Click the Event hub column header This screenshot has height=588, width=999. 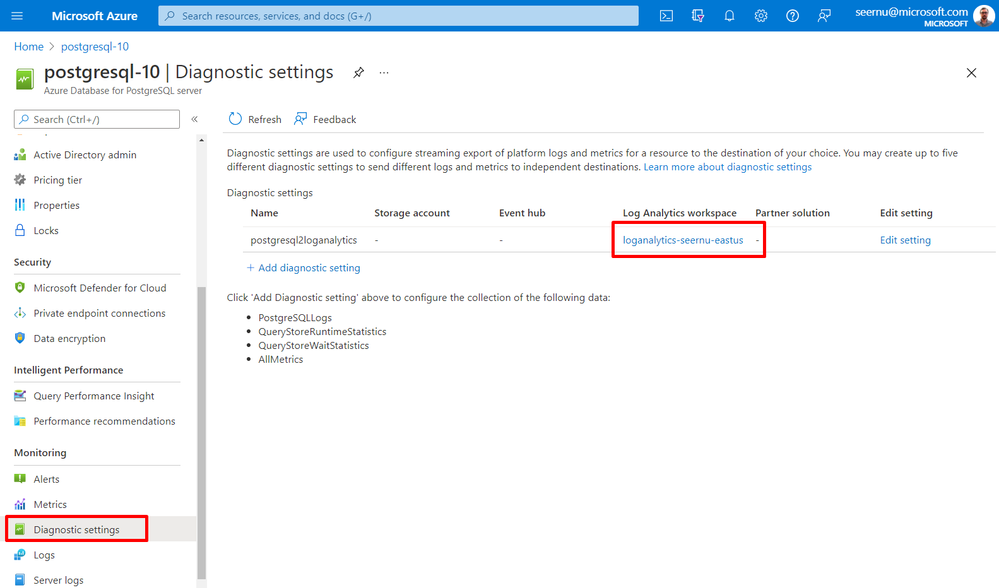click(x=522, y=213)
